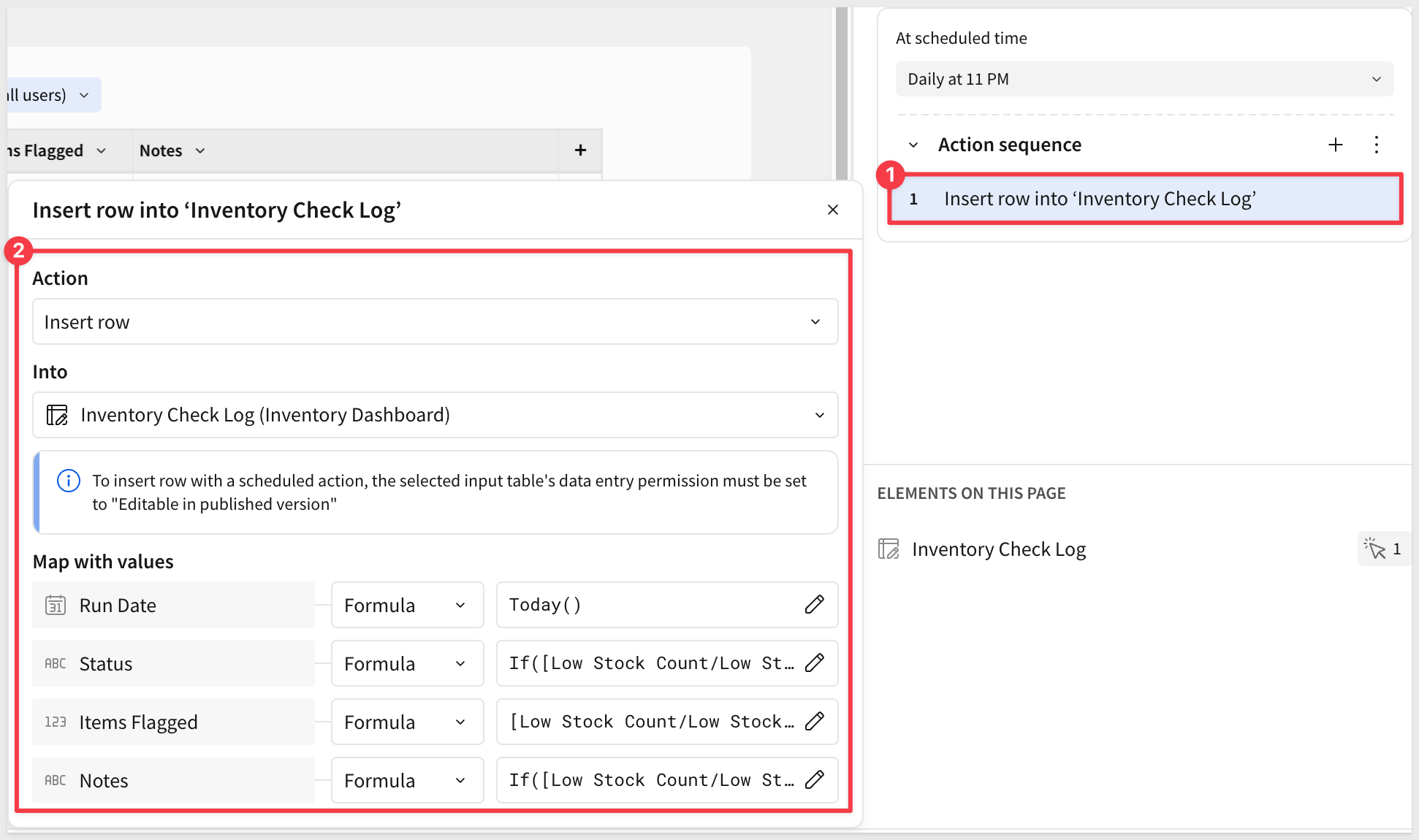Change the Daily at 11 PM schedule
This screenshot has height=840, width=1419.
point(1144,80)
